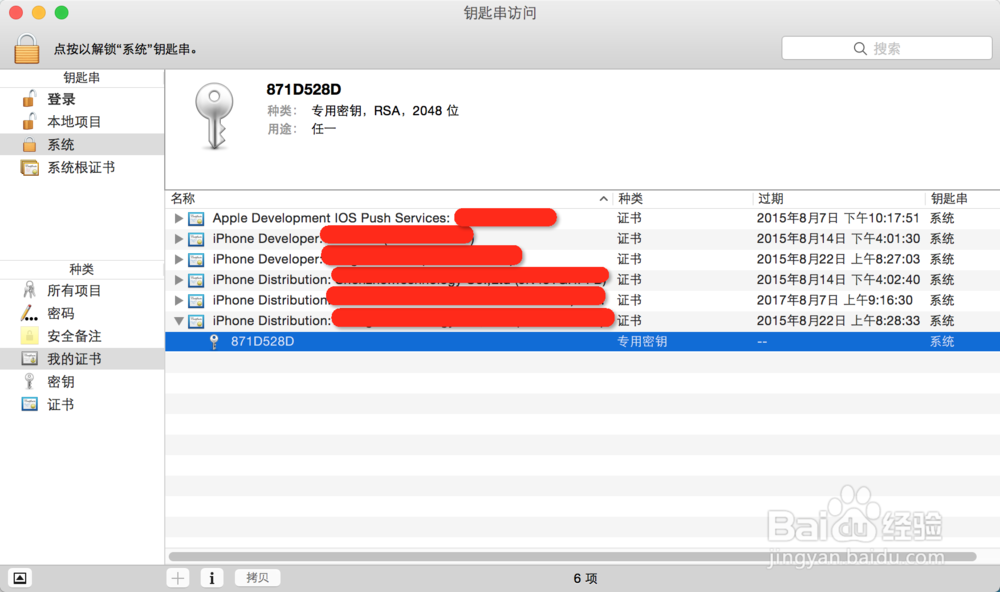Click the 拷贝 button

(258, 578)
